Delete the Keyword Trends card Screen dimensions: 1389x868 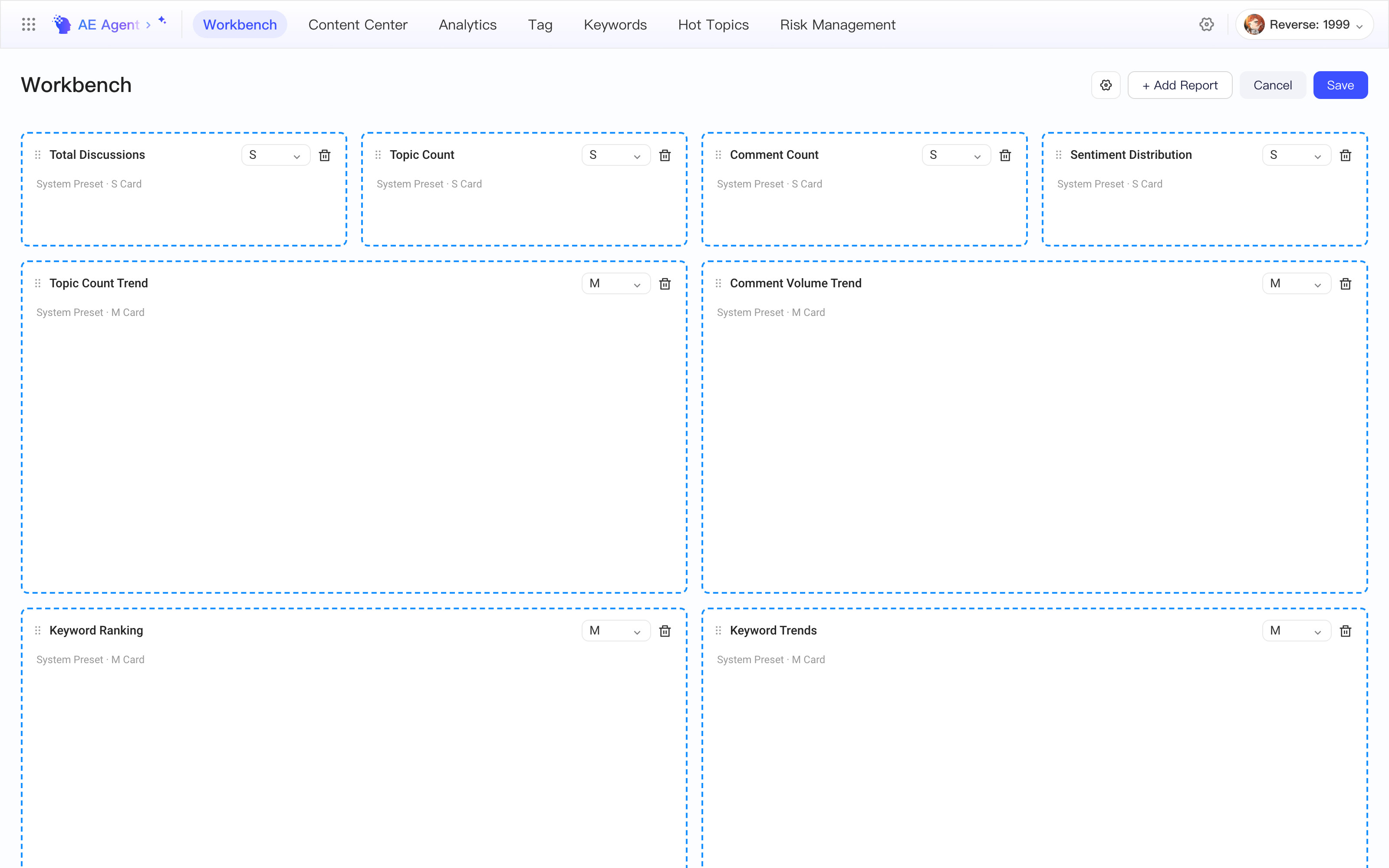1346,631
